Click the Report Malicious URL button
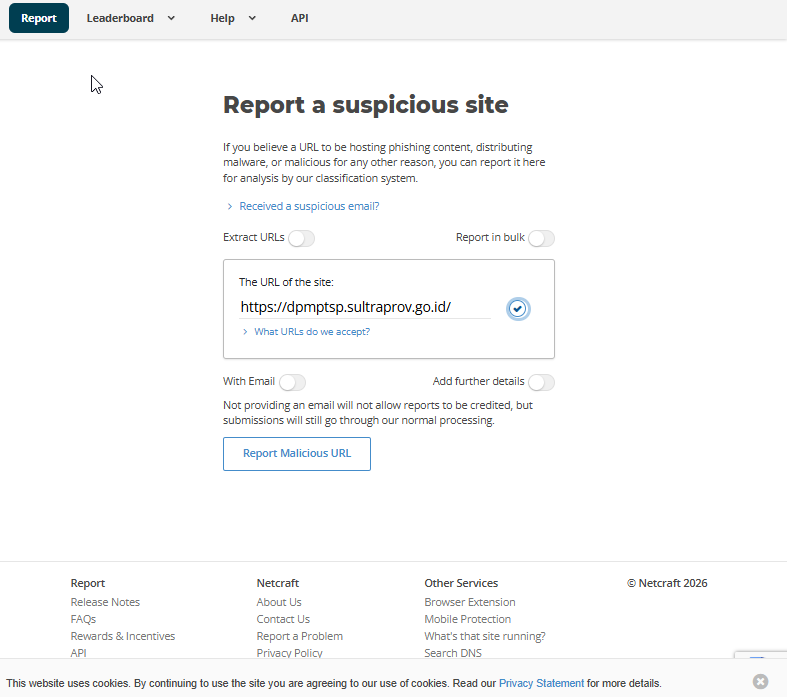The width and height of the screenshot is (787, 697). coord(297,454)
